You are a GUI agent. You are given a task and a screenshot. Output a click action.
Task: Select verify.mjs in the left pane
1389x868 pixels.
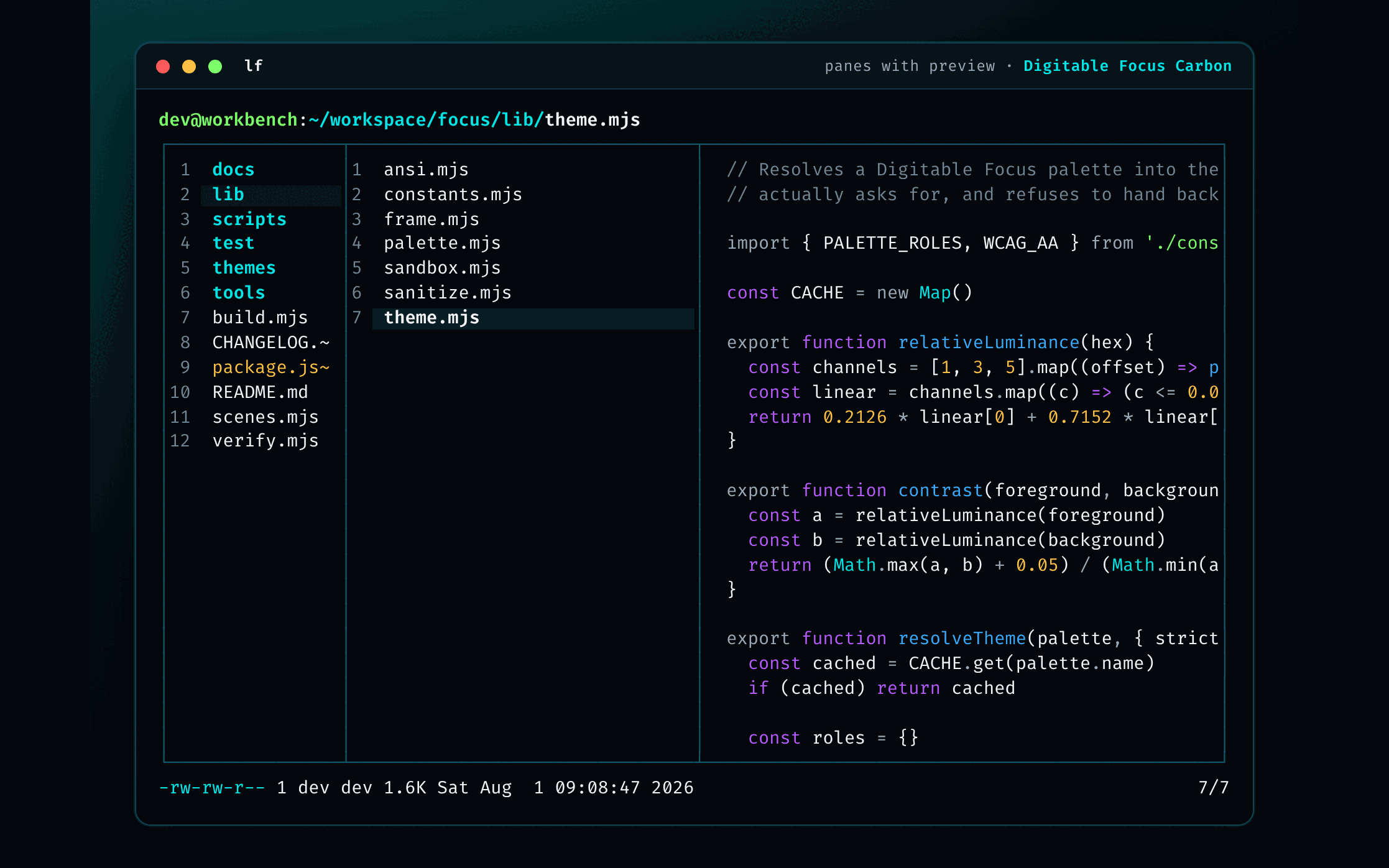[x=265, y=441]
